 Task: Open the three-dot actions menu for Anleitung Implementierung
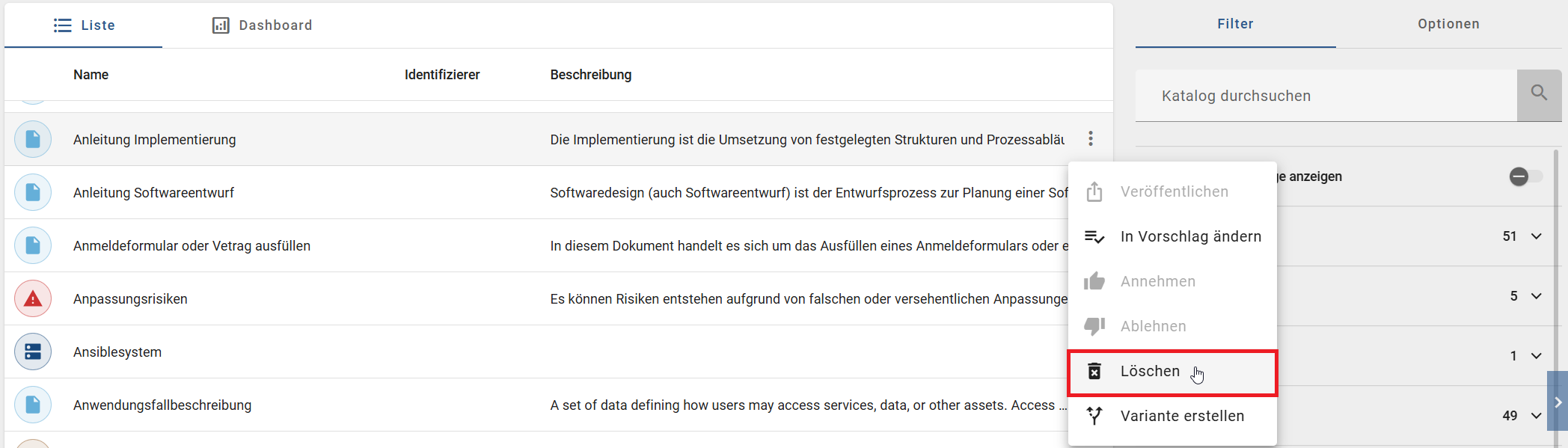1091,139
